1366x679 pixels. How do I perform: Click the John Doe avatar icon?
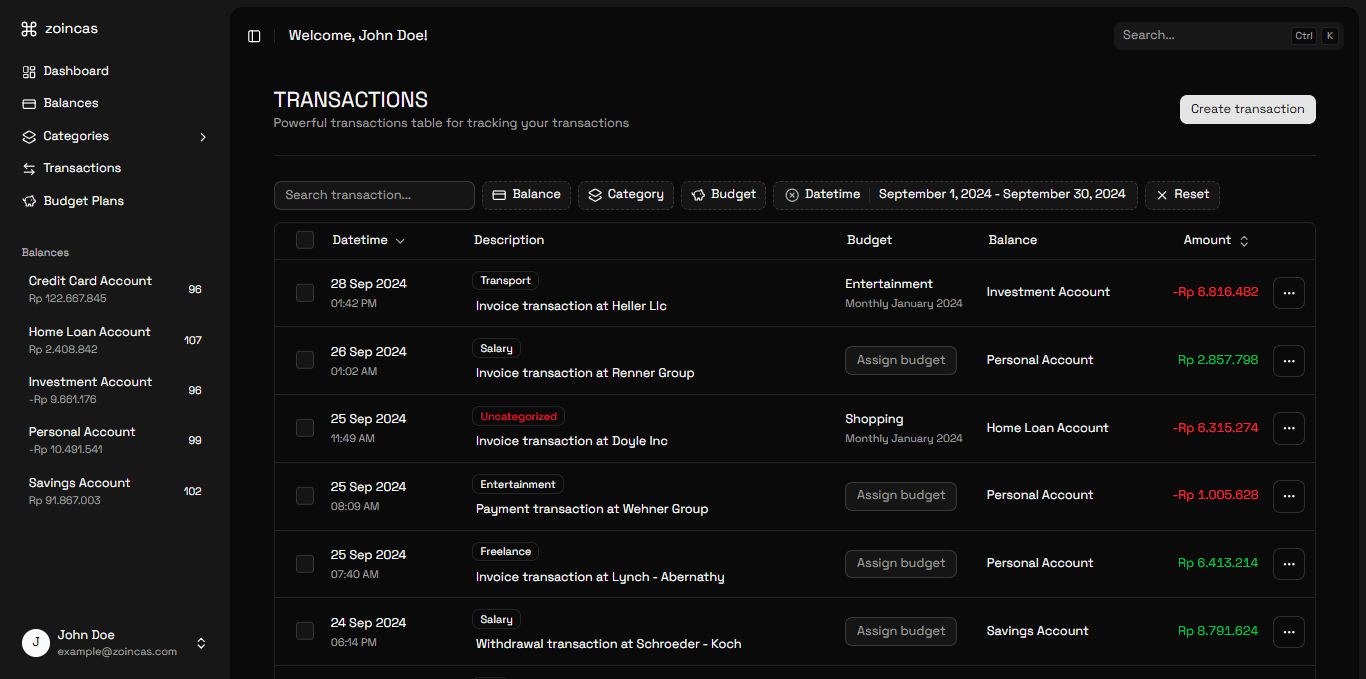(36, 643)
